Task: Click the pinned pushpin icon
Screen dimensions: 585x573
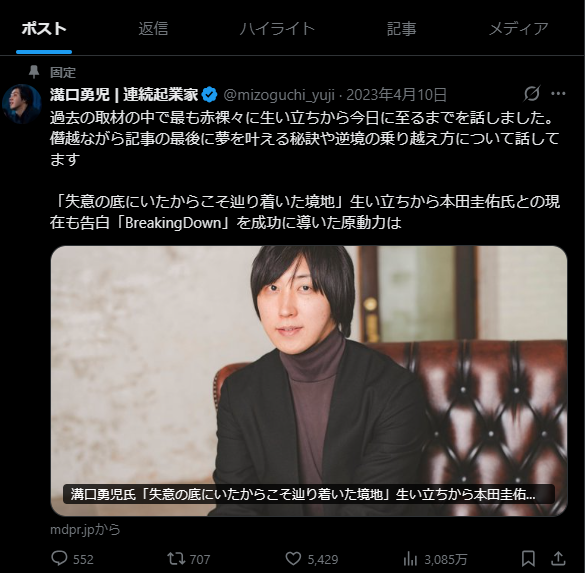Action: pos(34,72)
